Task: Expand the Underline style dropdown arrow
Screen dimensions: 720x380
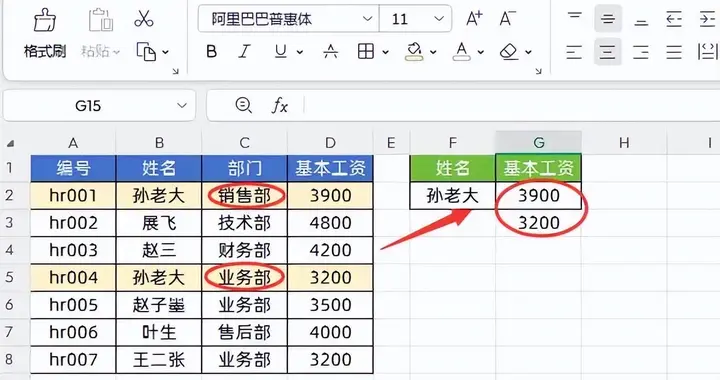Action: point(300,52)
